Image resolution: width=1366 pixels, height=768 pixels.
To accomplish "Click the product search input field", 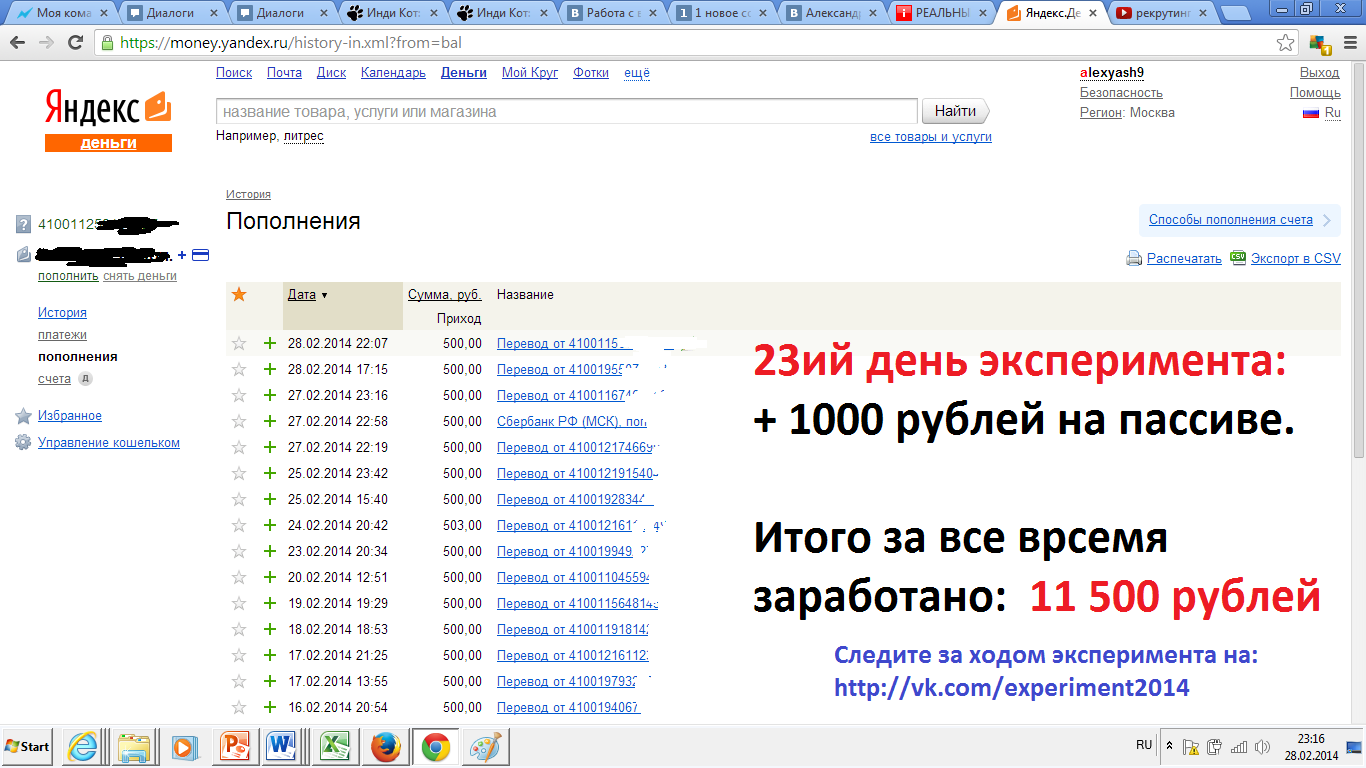I will (x=566, y=112).
